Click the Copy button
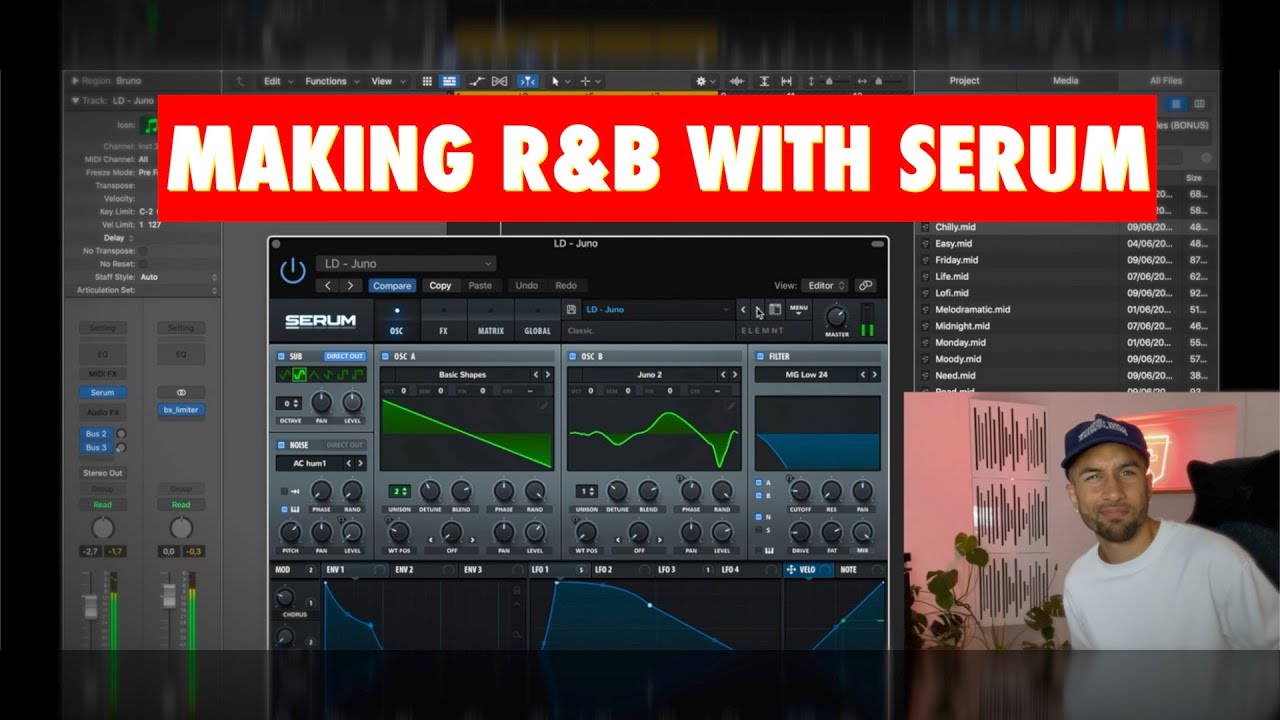This screenshot has width=1280, height=720. (x=440, y=286)
